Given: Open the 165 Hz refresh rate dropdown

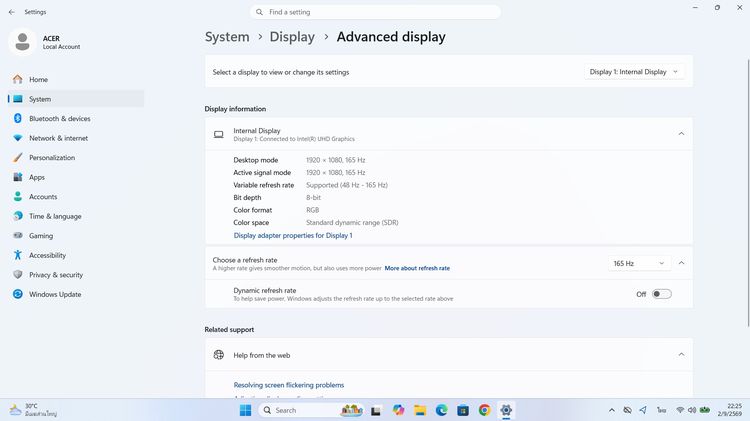Looking at the screenshot, I should 639,264.
